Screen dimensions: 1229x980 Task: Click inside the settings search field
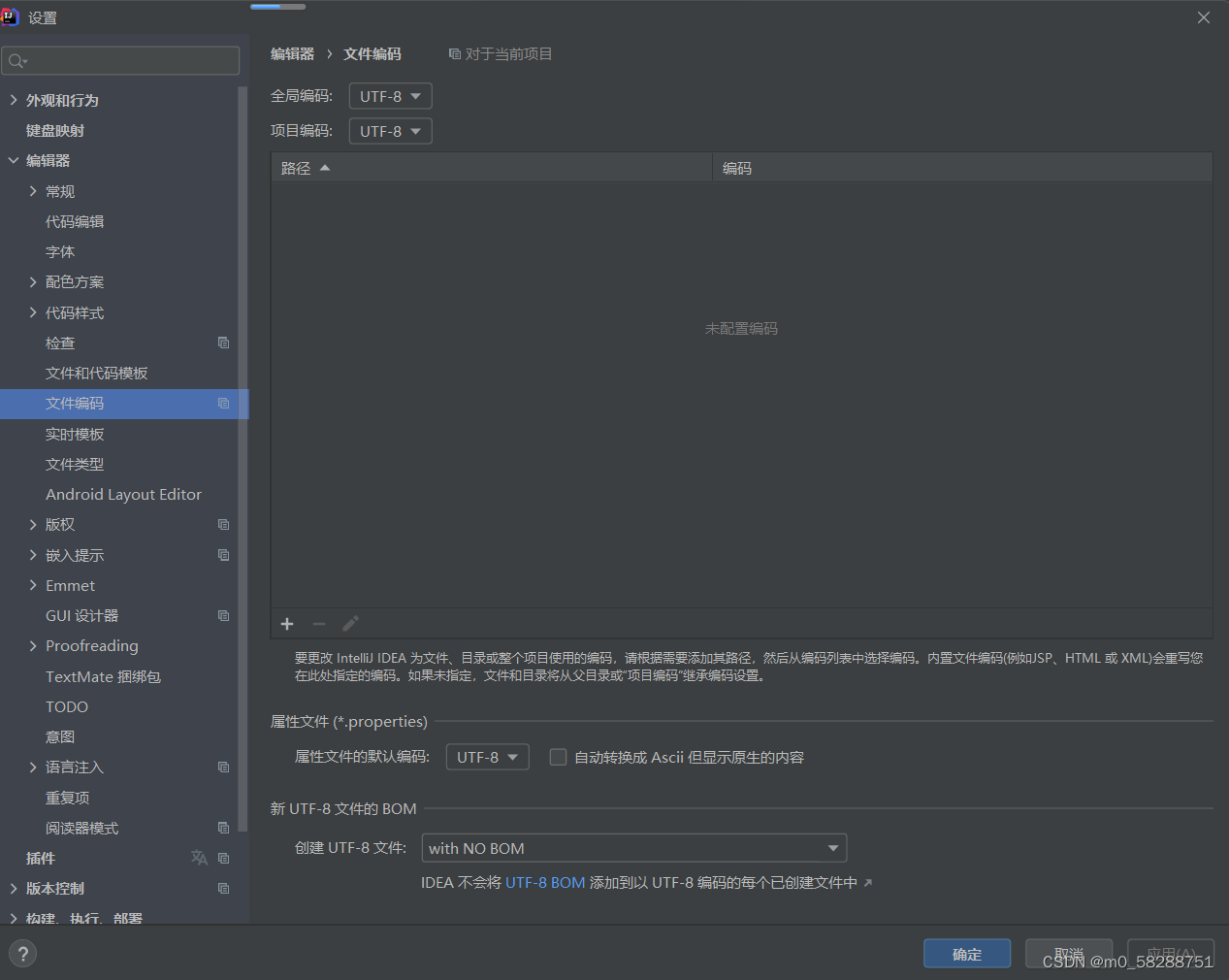click(x=120, y=60)
